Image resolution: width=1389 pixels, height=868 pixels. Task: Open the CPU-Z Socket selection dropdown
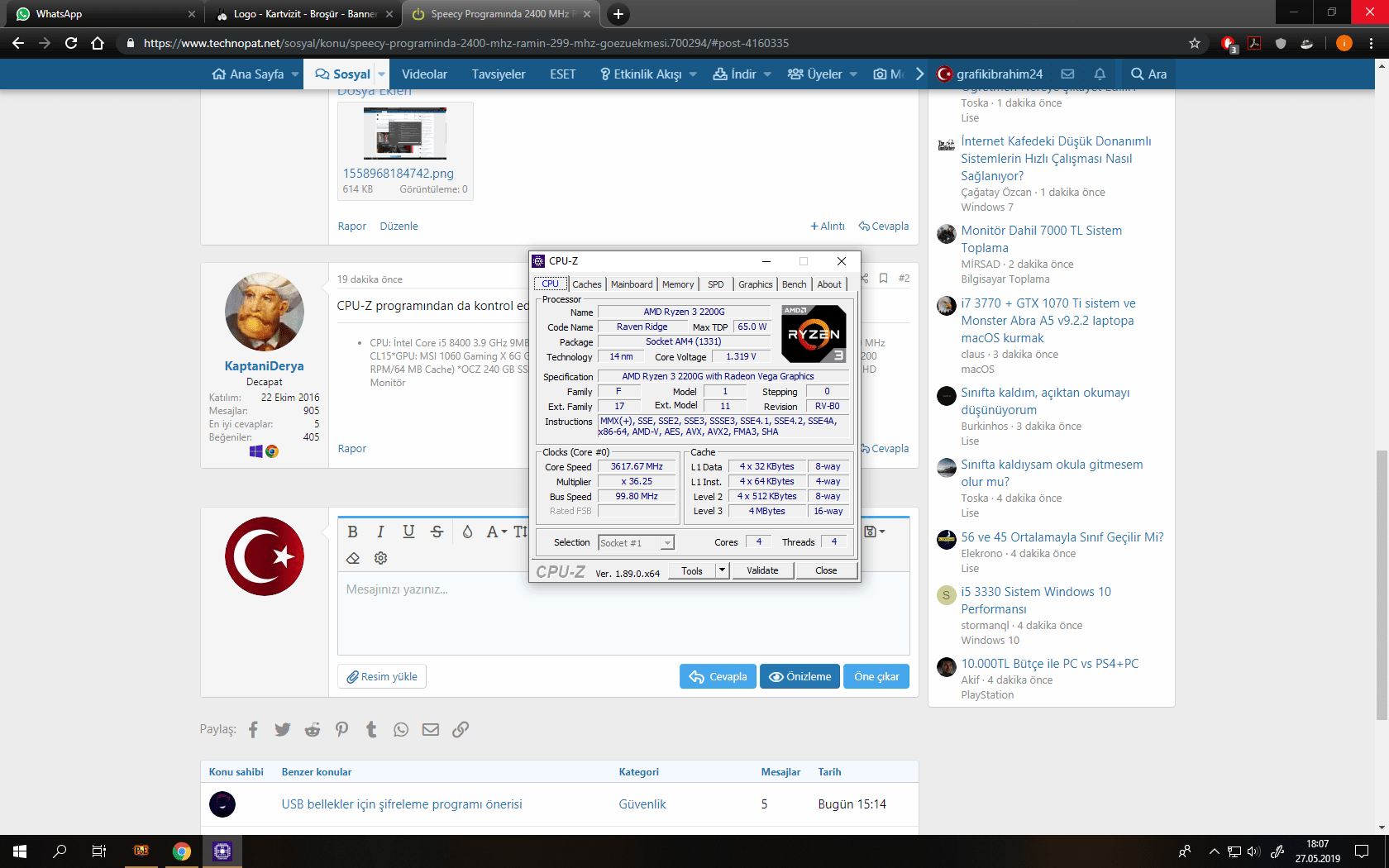pyautogui.click(x=636, y=542)
